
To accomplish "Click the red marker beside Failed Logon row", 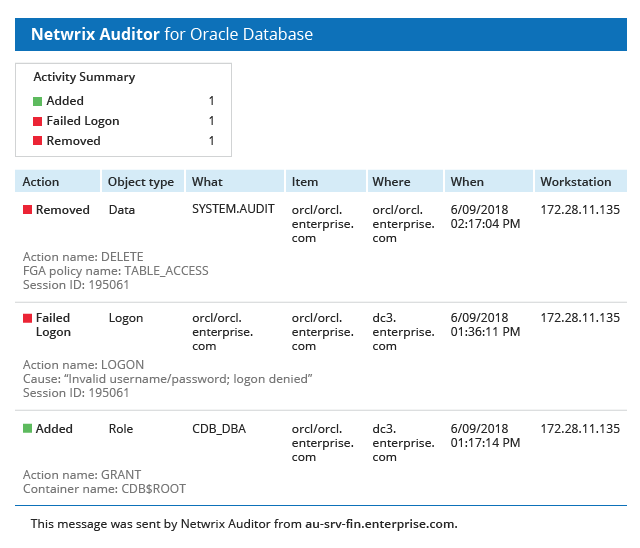I will point(27,318).
